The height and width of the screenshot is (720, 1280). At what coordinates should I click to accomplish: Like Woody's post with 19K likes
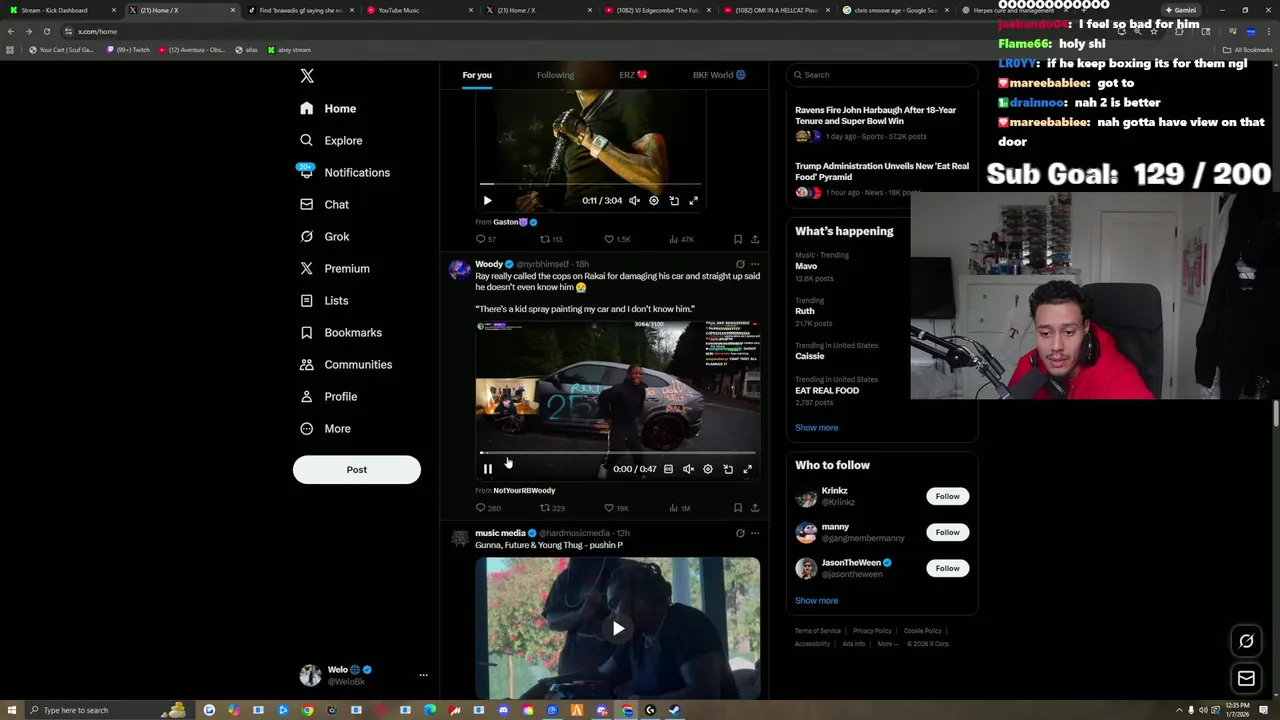(617, 508)
